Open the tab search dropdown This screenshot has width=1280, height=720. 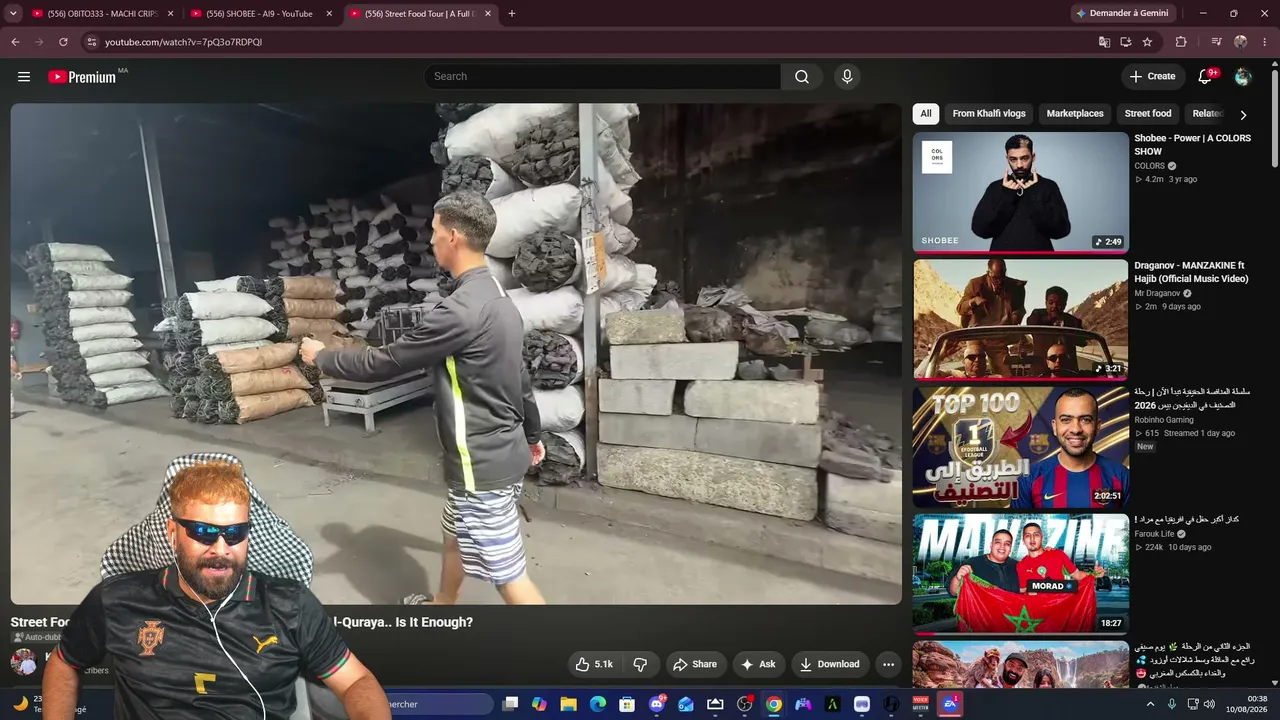click(x=13, y=14)
